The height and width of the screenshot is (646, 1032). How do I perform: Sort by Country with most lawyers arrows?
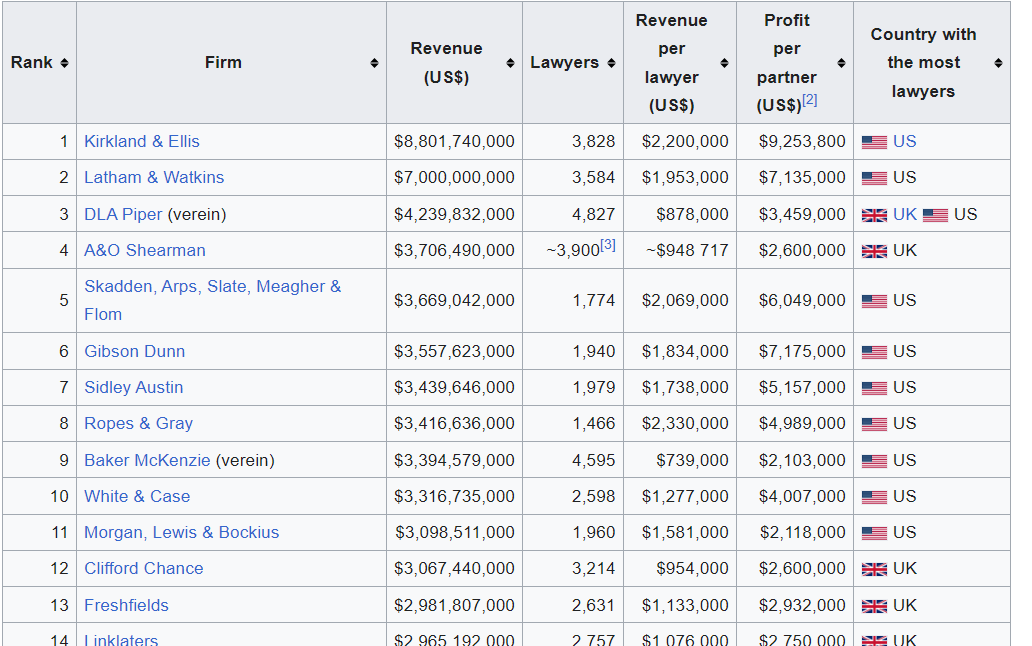pos(998,63)
